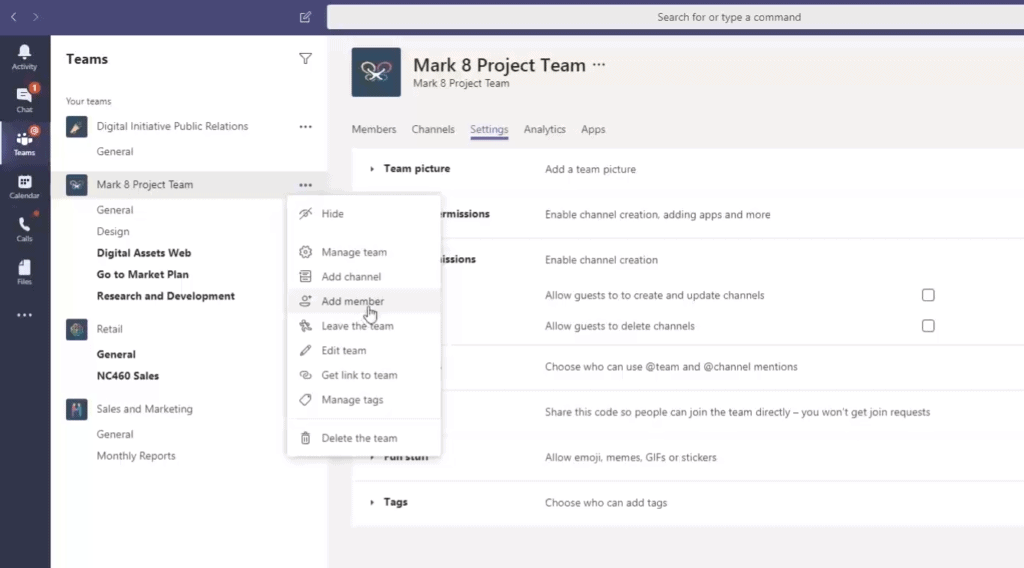The height and width of the screenshot is (568, 1024).
Task: Expand the Team picture section
Action: pyautogui.click(x=372, y=169)
